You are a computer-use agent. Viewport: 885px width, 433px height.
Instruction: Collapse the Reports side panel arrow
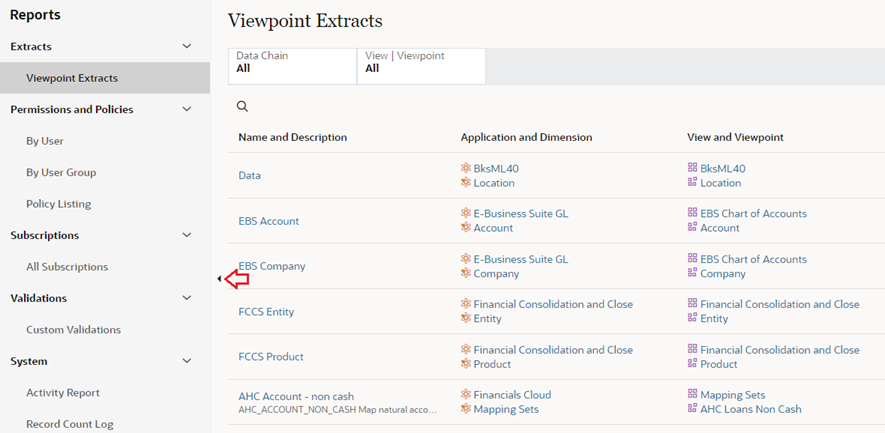pyautogui.click(x=219, y=278)
